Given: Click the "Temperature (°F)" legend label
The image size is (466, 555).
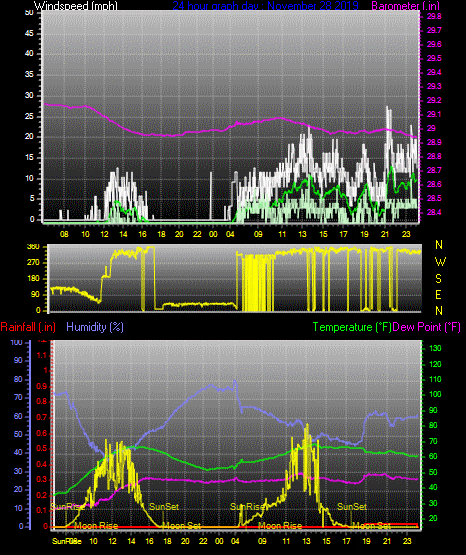Looking at the screenshot, I should [352, 327].
